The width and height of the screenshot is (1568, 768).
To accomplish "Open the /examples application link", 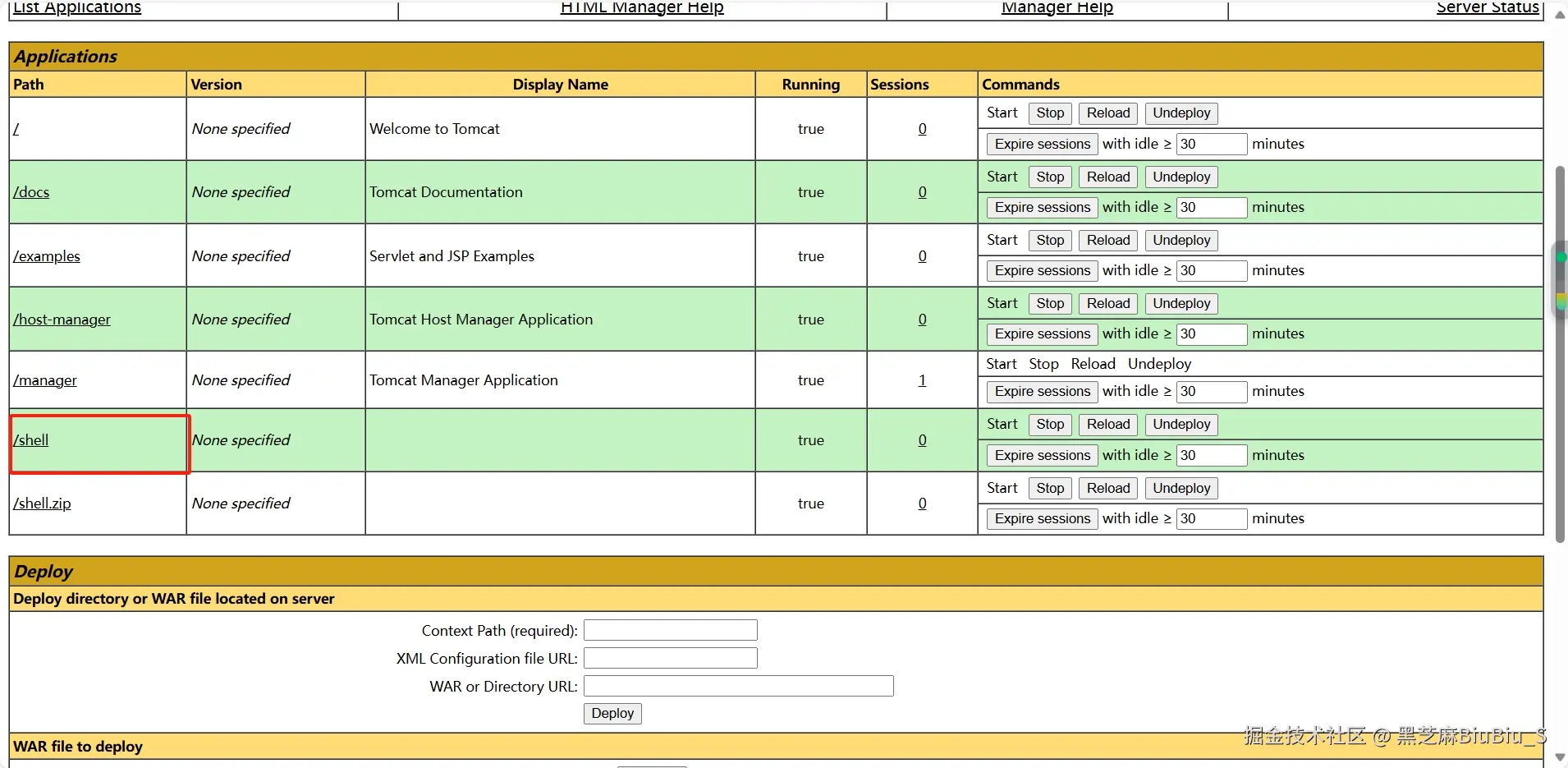I will pyautogui.click(x=47, y=256).
